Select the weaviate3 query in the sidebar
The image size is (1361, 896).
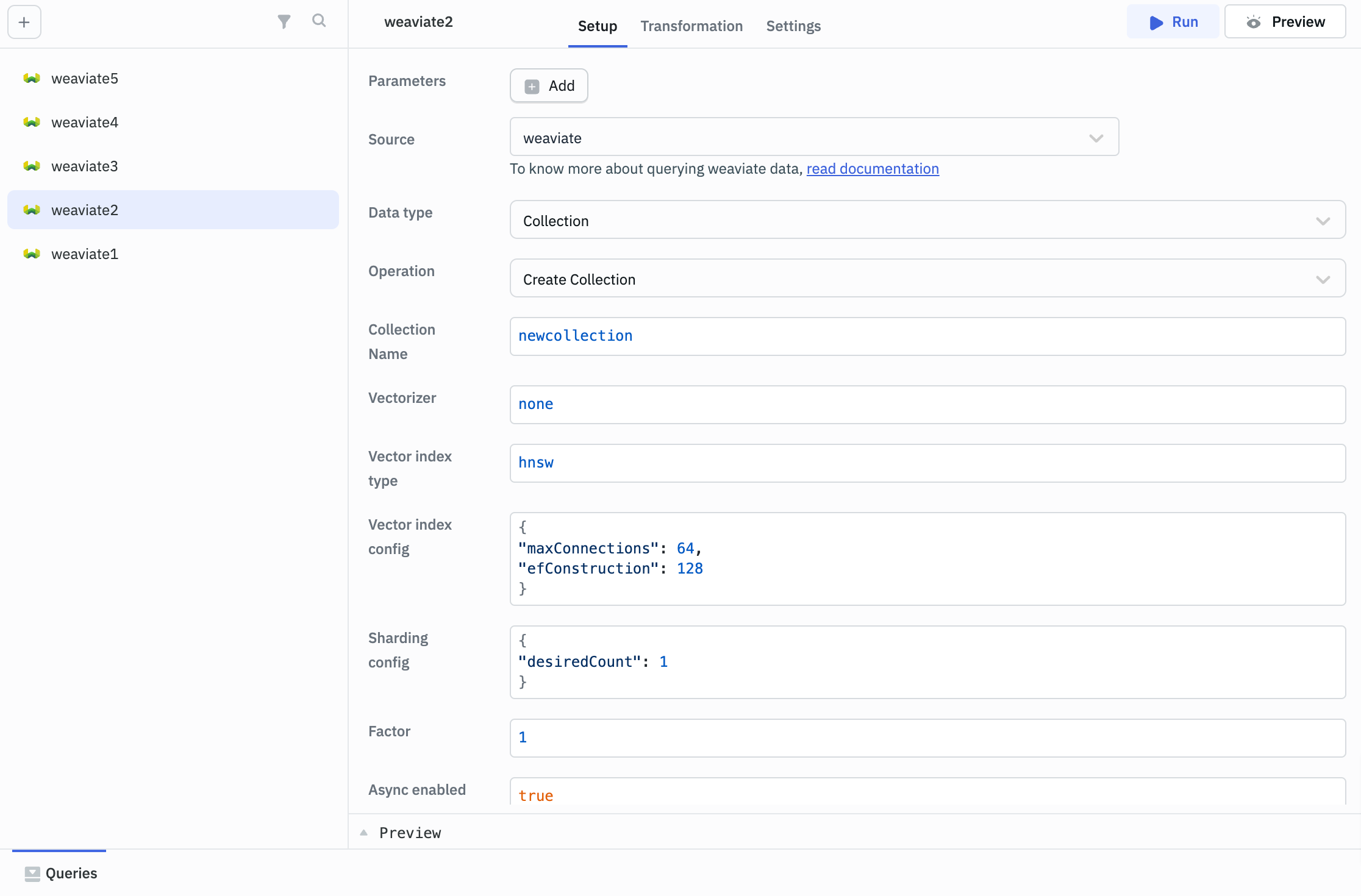84,166
